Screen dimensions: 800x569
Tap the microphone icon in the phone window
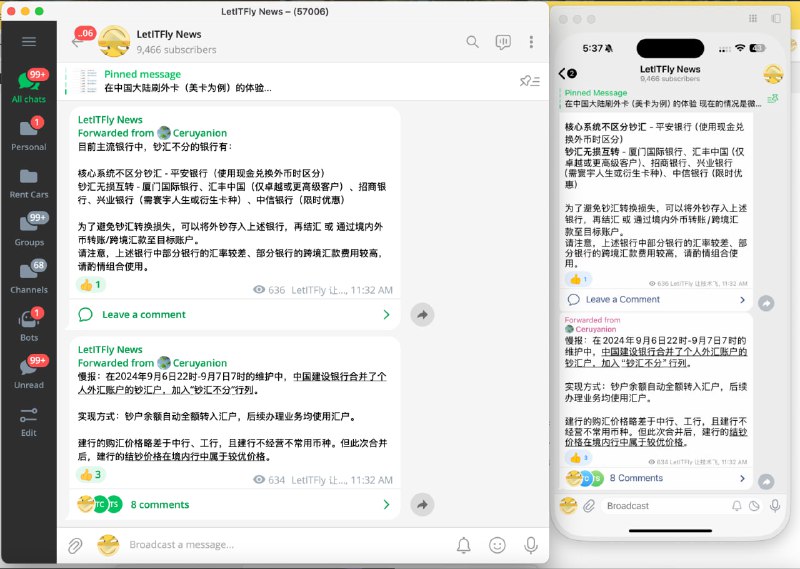pyautogui.click(x=774, y=506)
